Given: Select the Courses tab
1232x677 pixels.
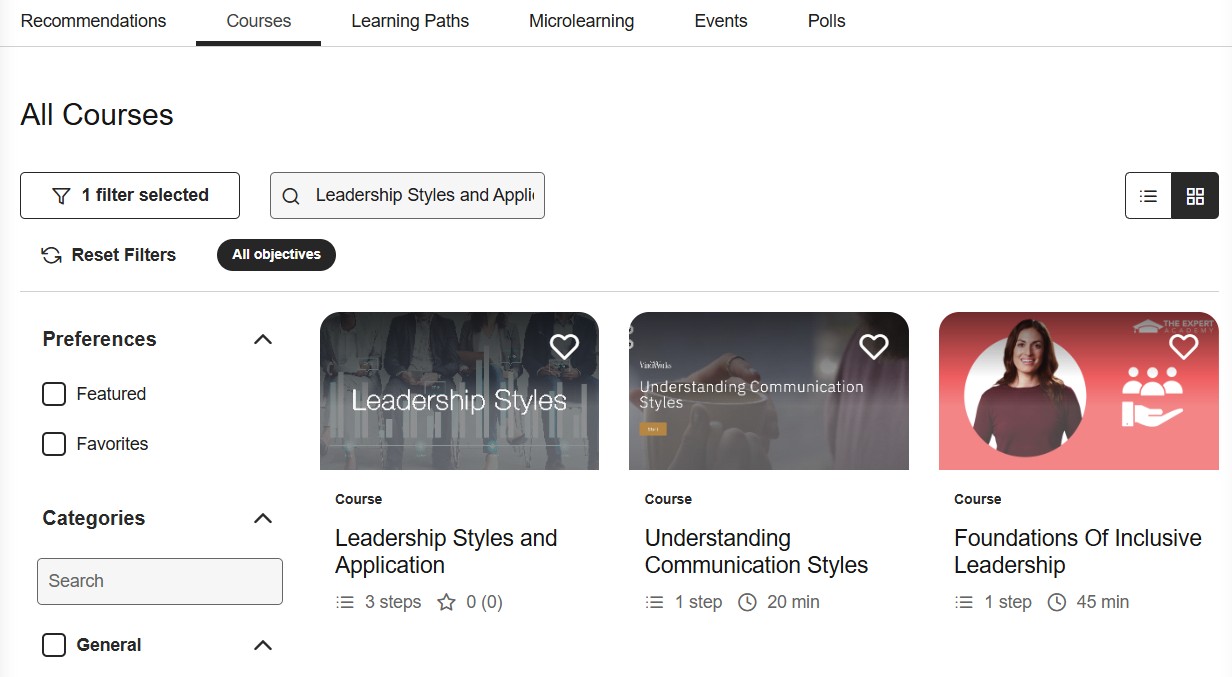Looking at the screenshot, I should click(259, 21).
